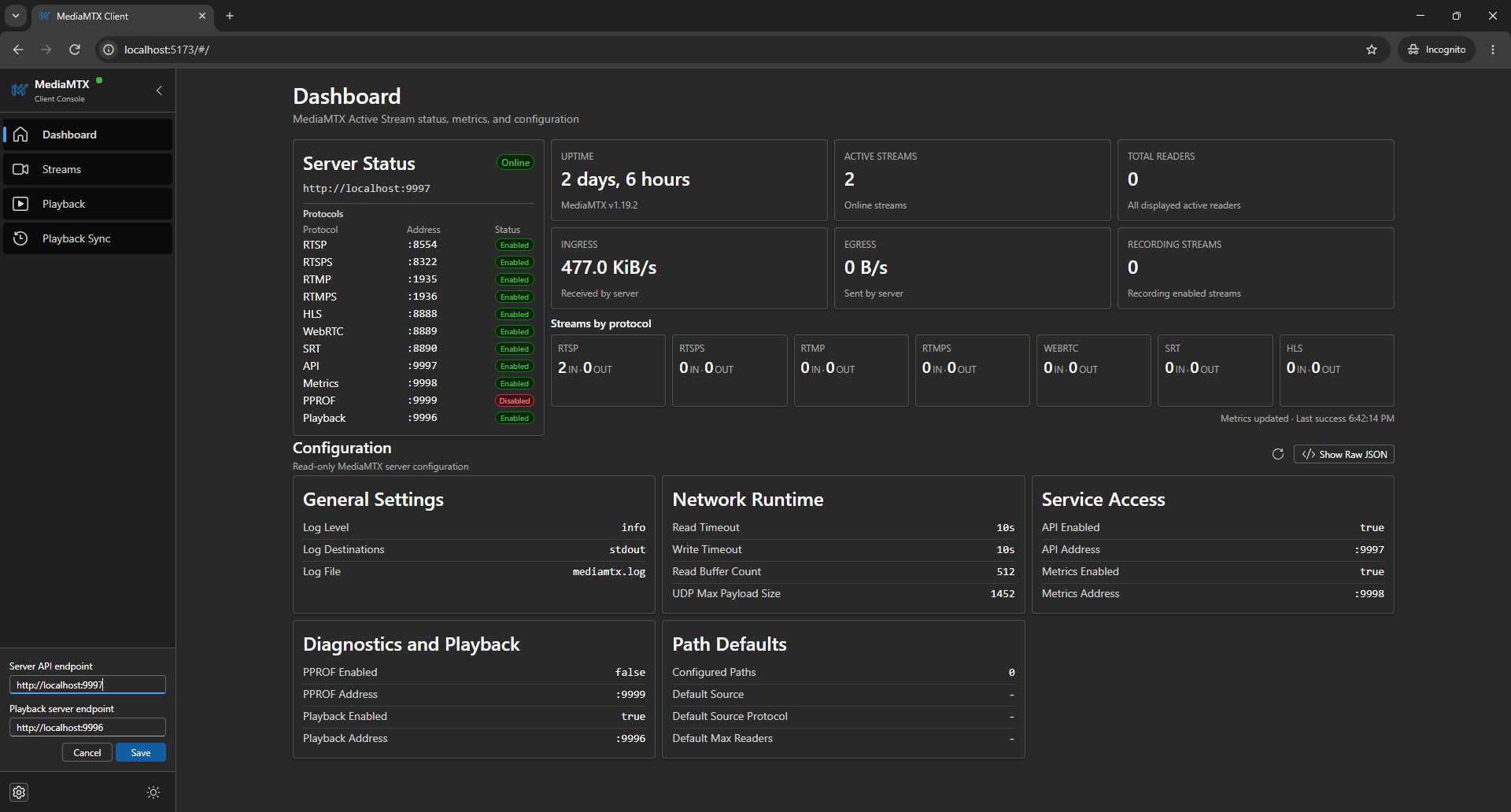The image size is (1511, 812).
Task: Open a new browser tab with plus
Action: click(230, 16)
